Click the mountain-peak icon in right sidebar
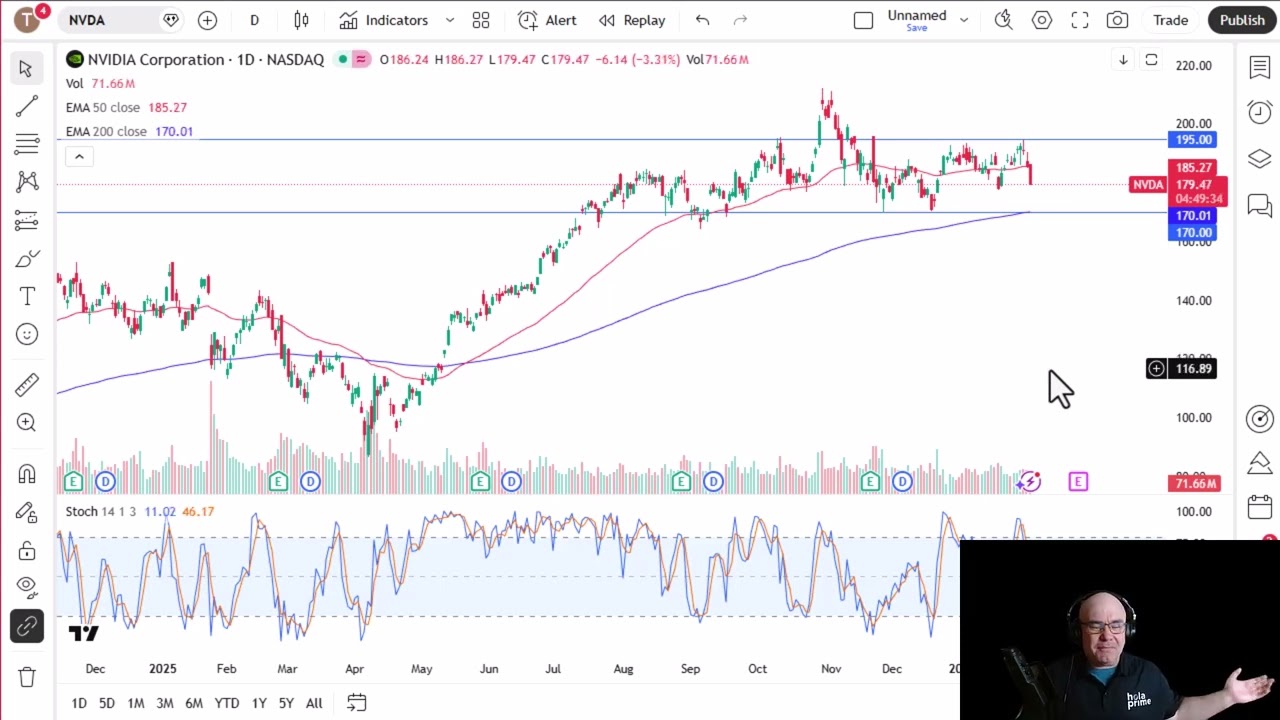 coord(1259,463)
